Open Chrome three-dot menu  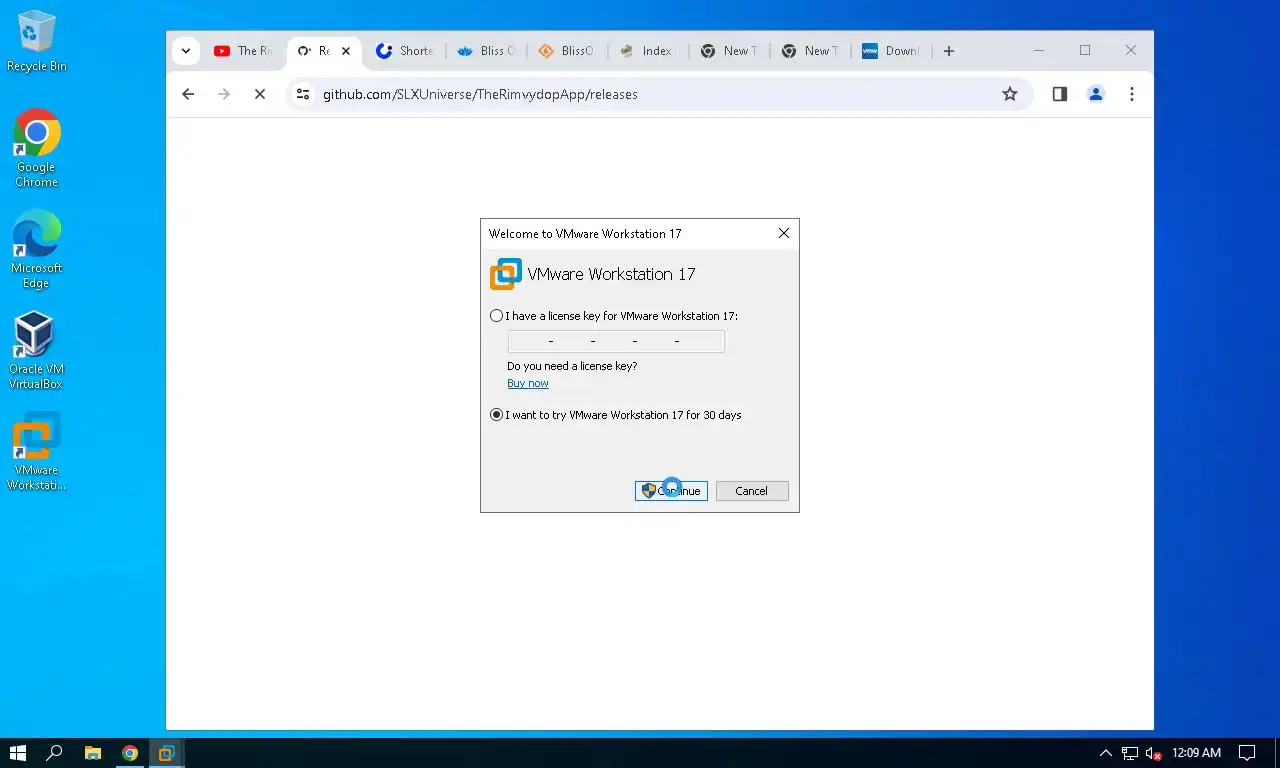pyautogui.click(x=1132, y=94)
